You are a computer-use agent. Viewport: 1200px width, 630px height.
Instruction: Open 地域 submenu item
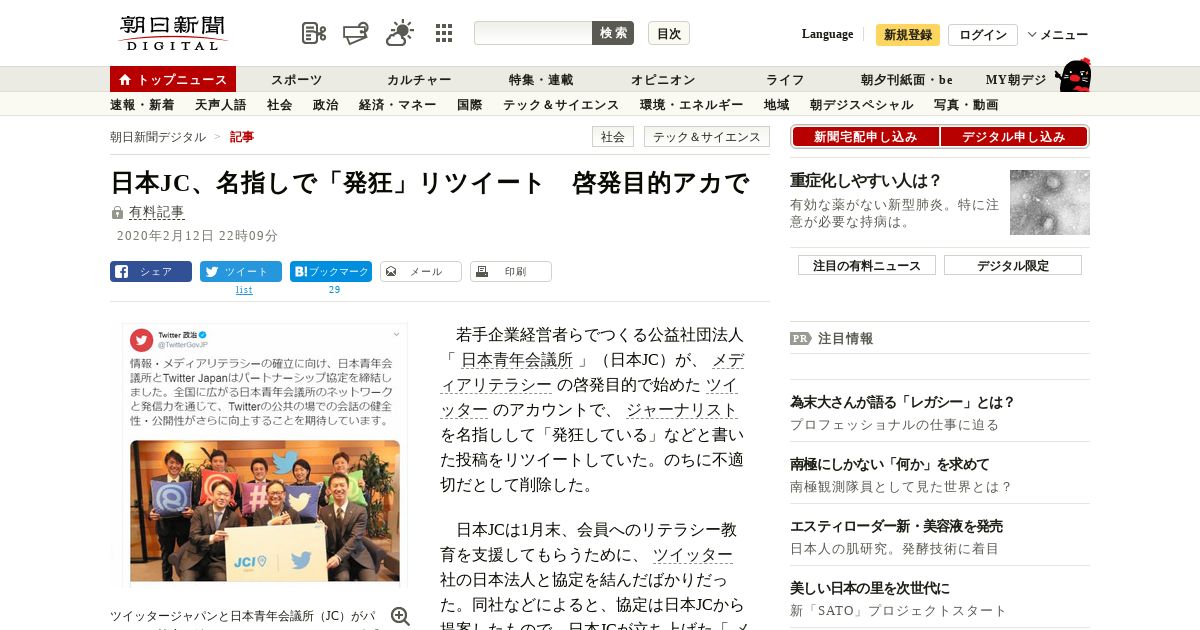(x=776, y=104)
